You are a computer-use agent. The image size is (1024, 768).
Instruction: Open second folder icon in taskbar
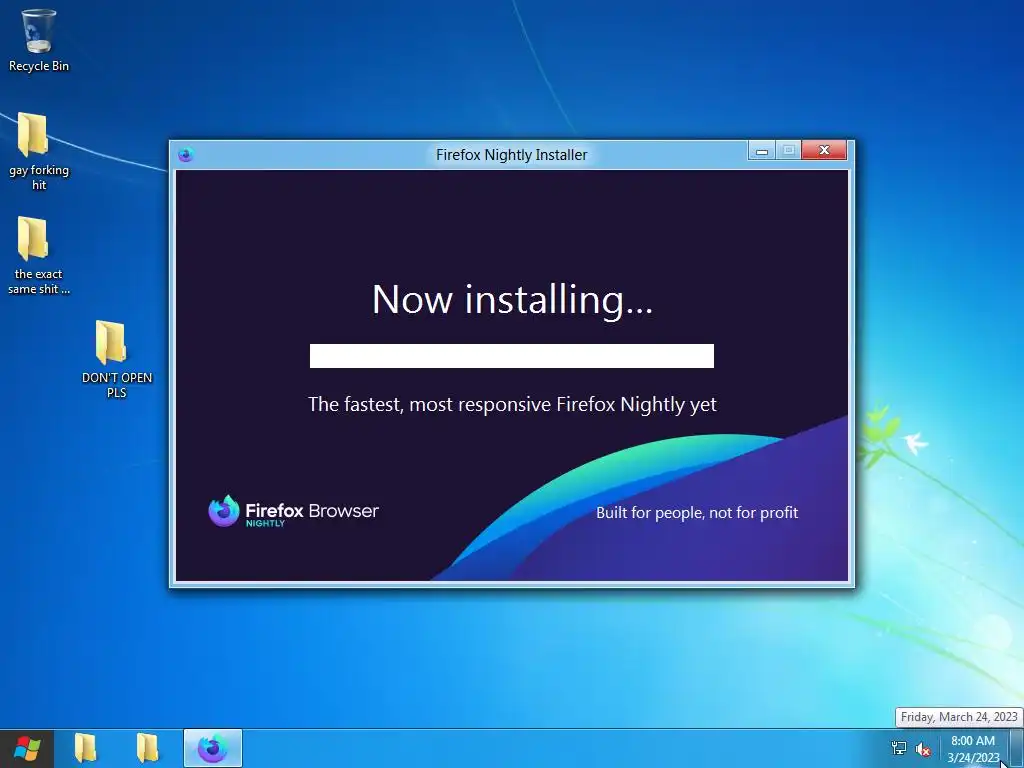[148, 748]
